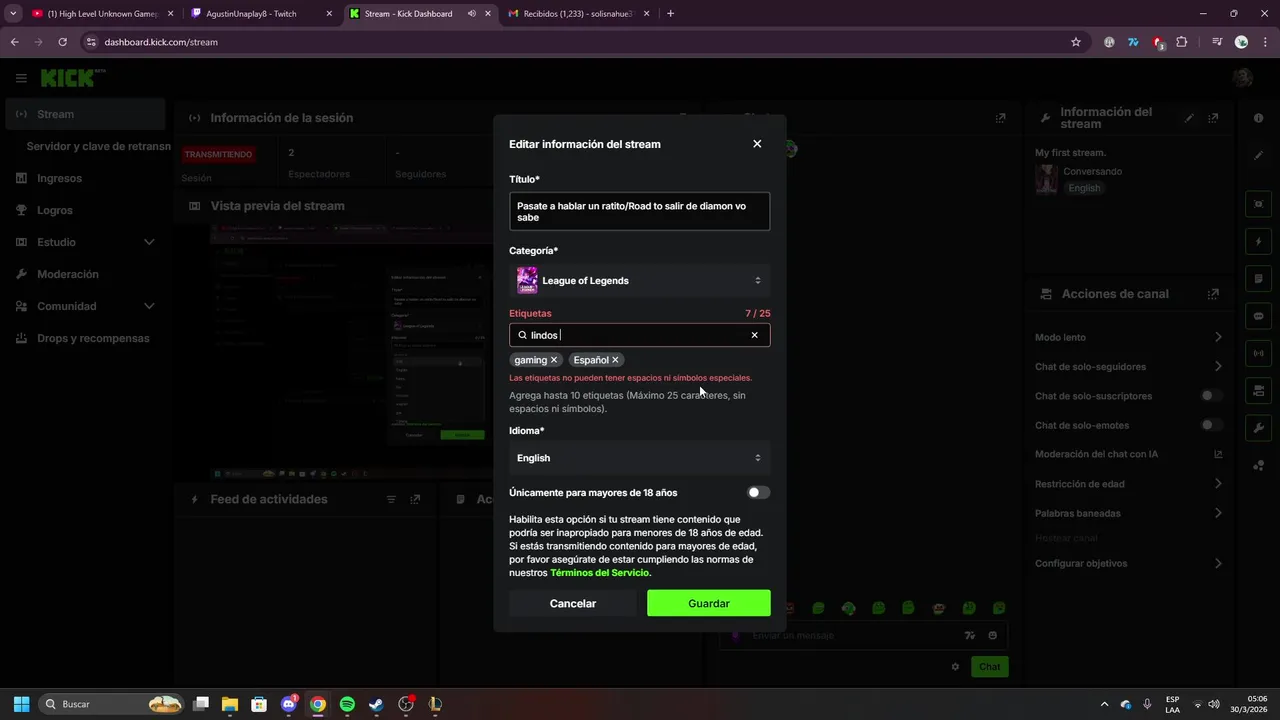The height and width of the screenshot is (720, 1280).
Task: Pop out the Información del stream panel
Action: coord(1214,118)
